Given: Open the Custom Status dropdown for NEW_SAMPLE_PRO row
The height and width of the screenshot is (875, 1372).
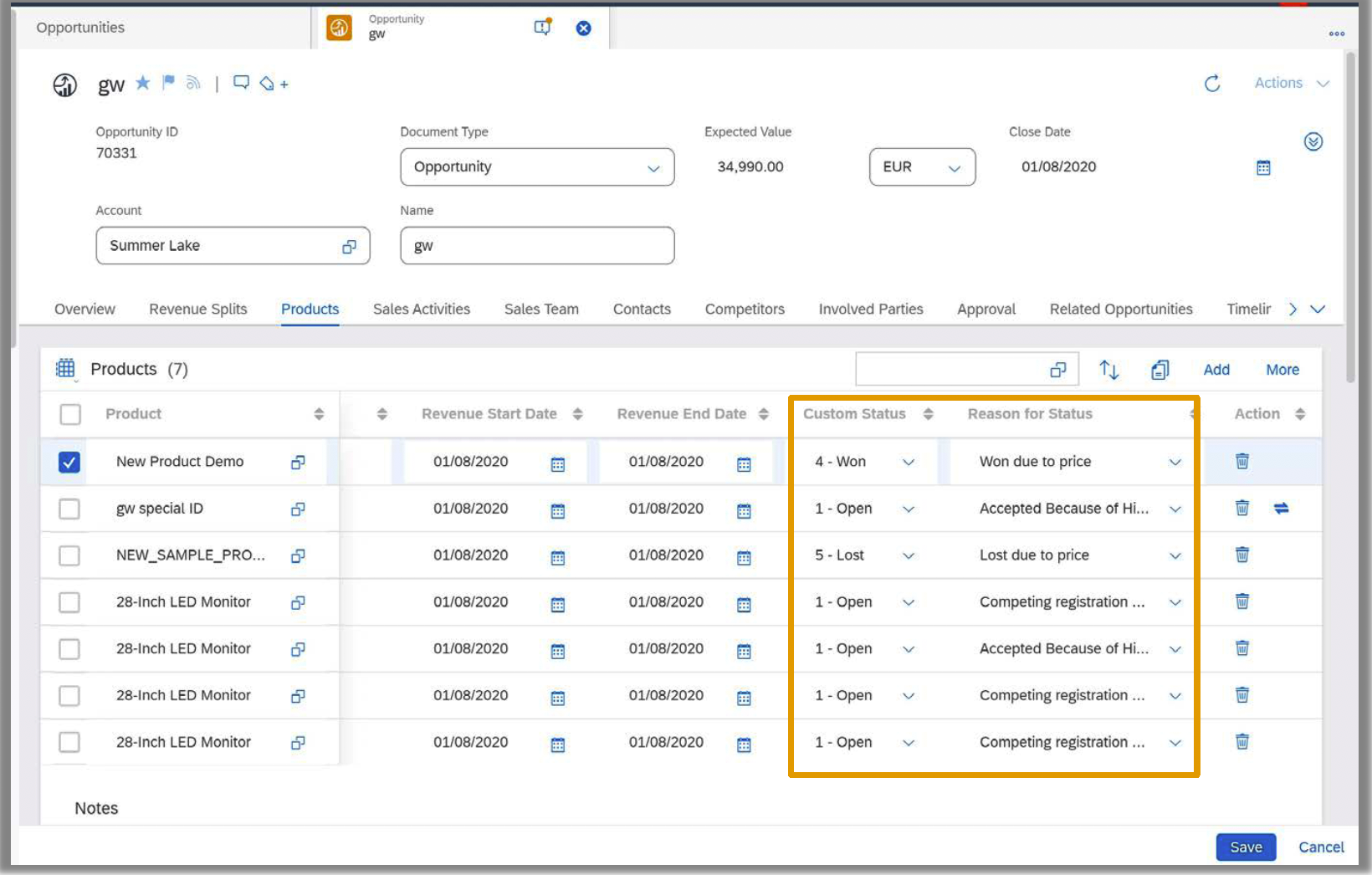Looking at the screenshot, I should [909, 555].
